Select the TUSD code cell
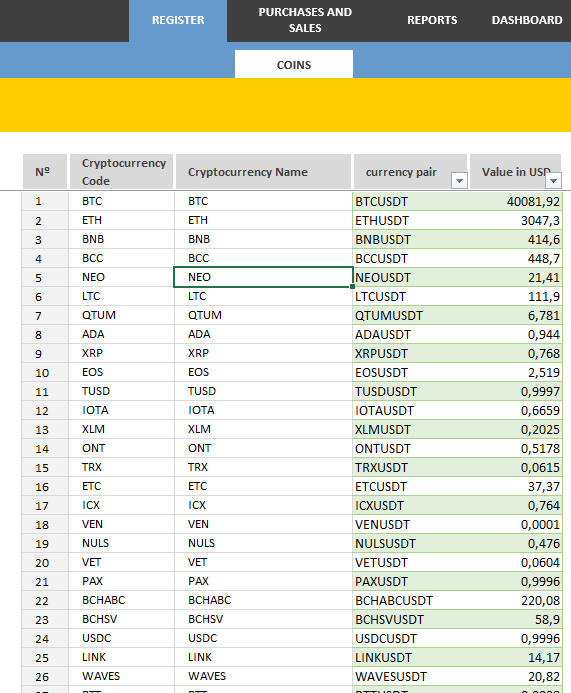Viewport: 571px width, 693px height. tap(122, 391)
